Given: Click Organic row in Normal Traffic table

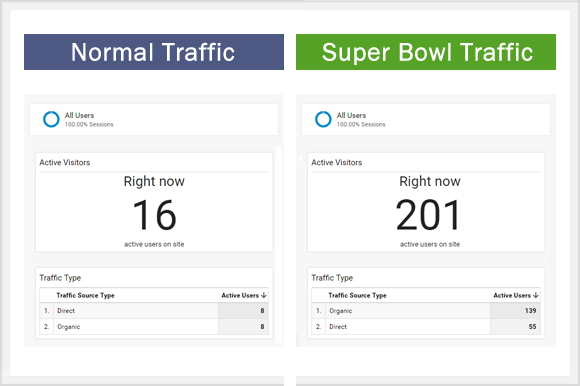Looking at the screenshot, I should coord(154,326).
